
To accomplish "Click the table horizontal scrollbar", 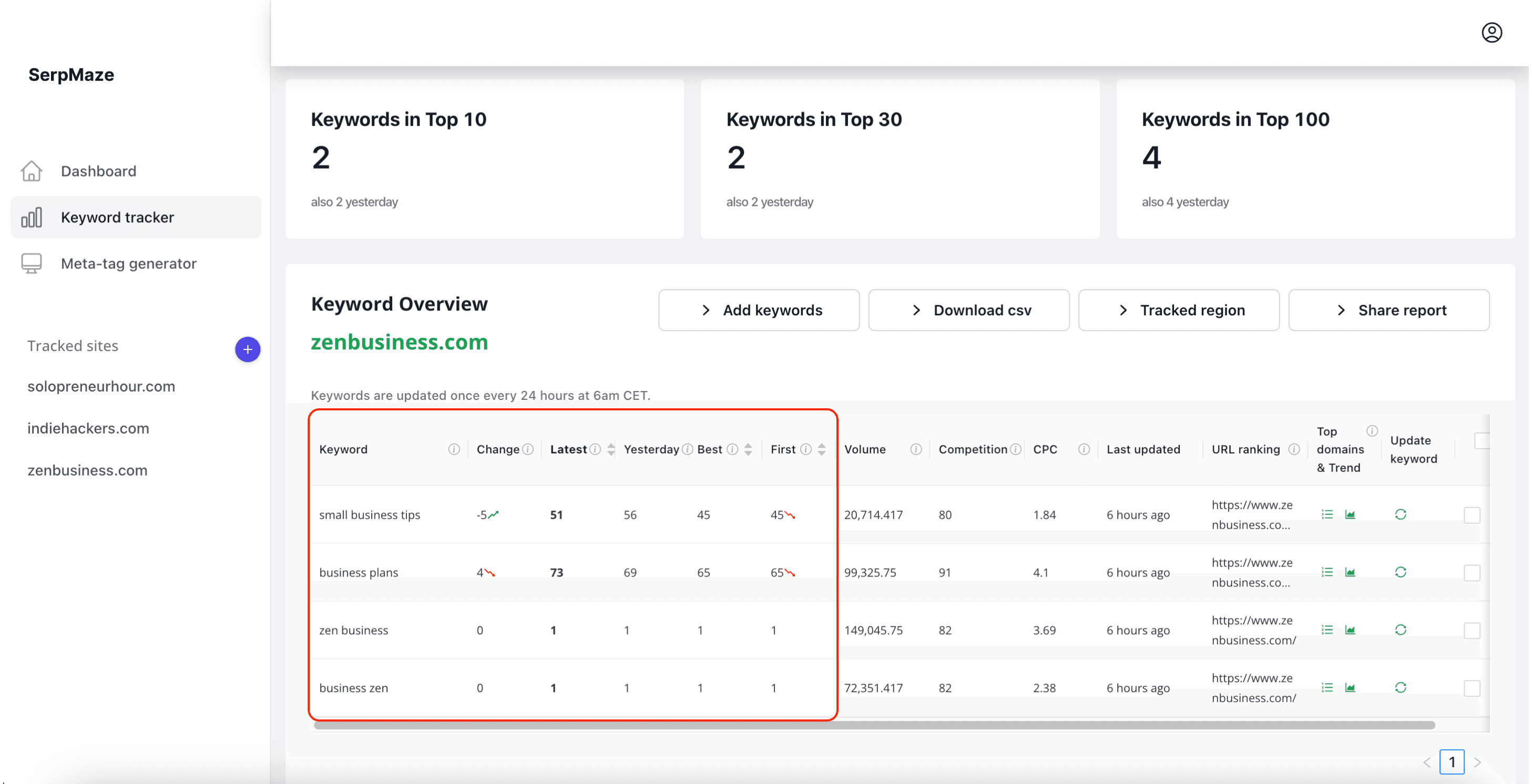I will 874,725.
